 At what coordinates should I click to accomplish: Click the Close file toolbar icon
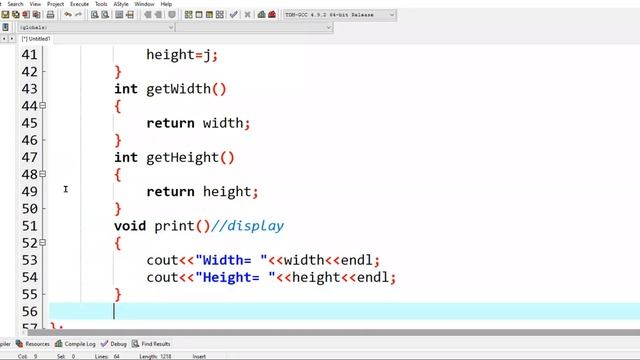(x=26, y=15)
